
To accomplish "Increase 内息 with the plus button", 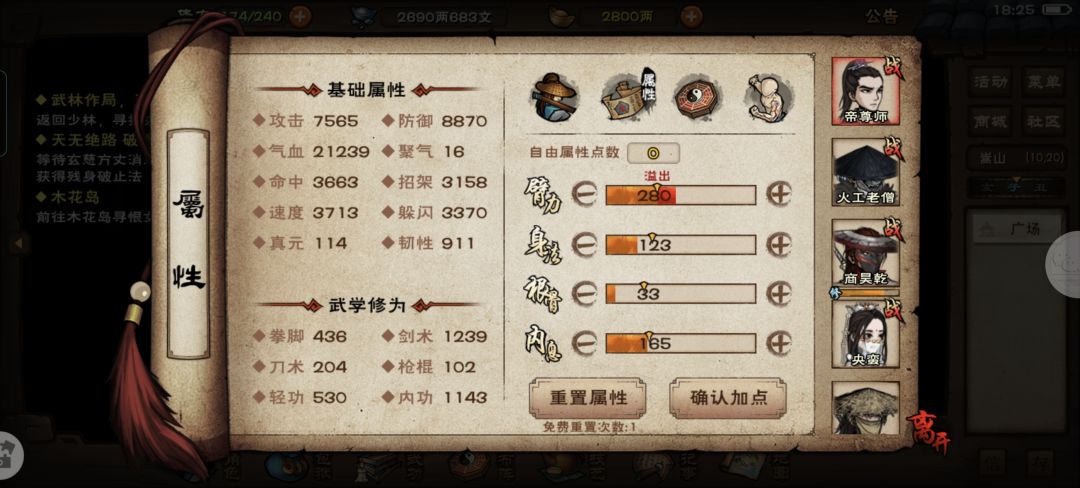I will pos(779,343).
